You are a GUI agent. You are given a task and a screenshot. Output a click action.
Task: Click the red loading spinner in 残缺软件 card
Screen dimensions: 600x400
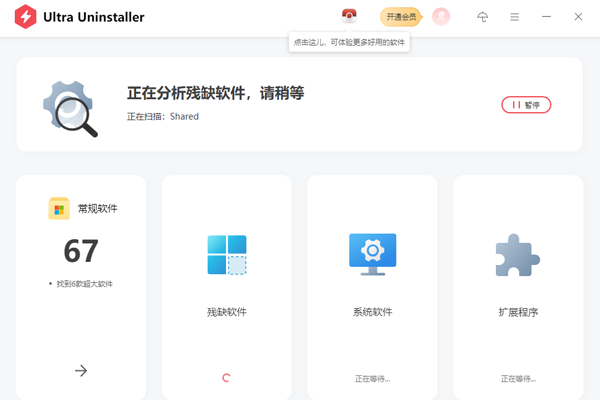(x=226, y=378)
